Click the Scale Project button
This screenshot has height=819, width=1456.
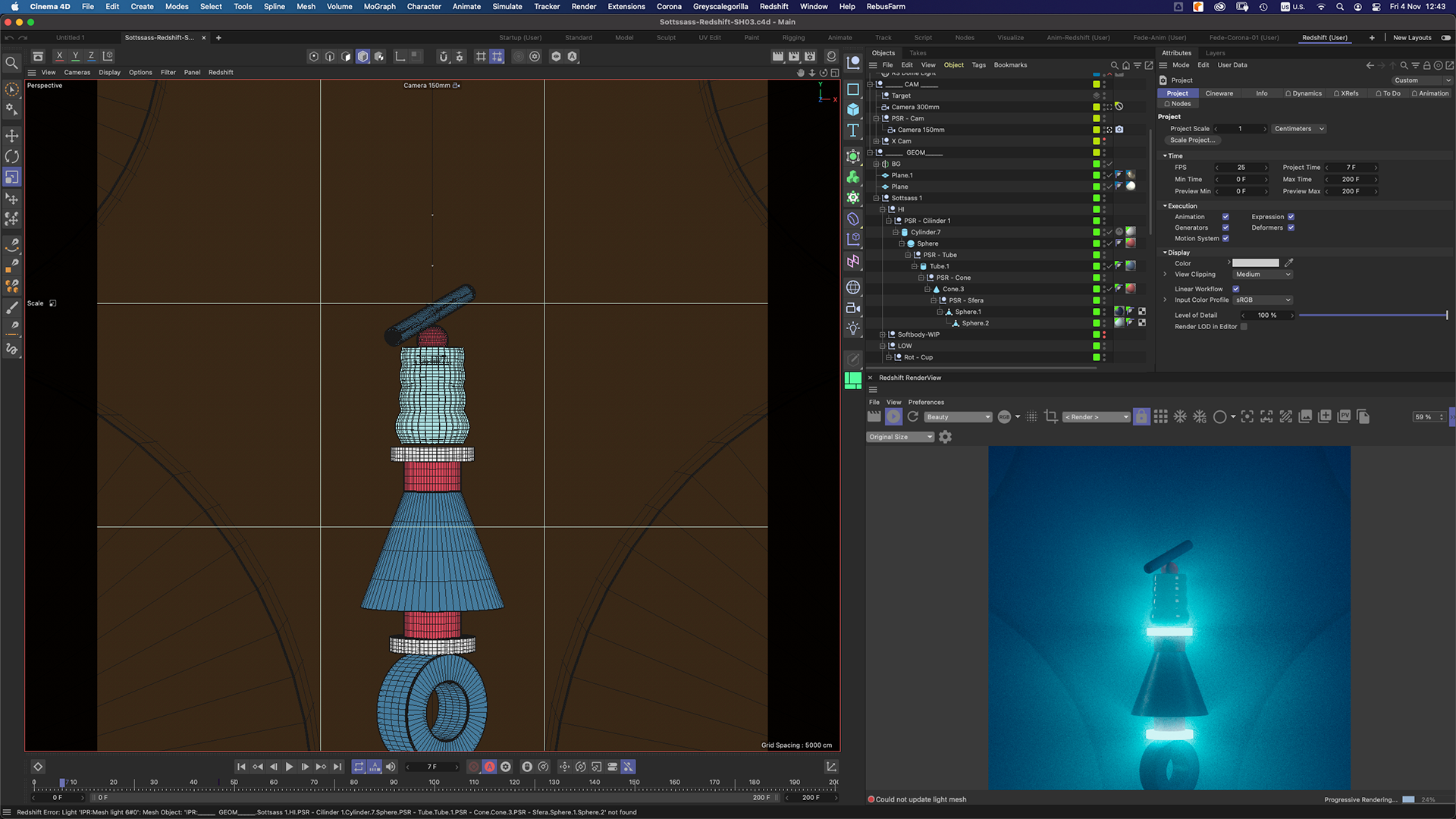[1191, 140]
